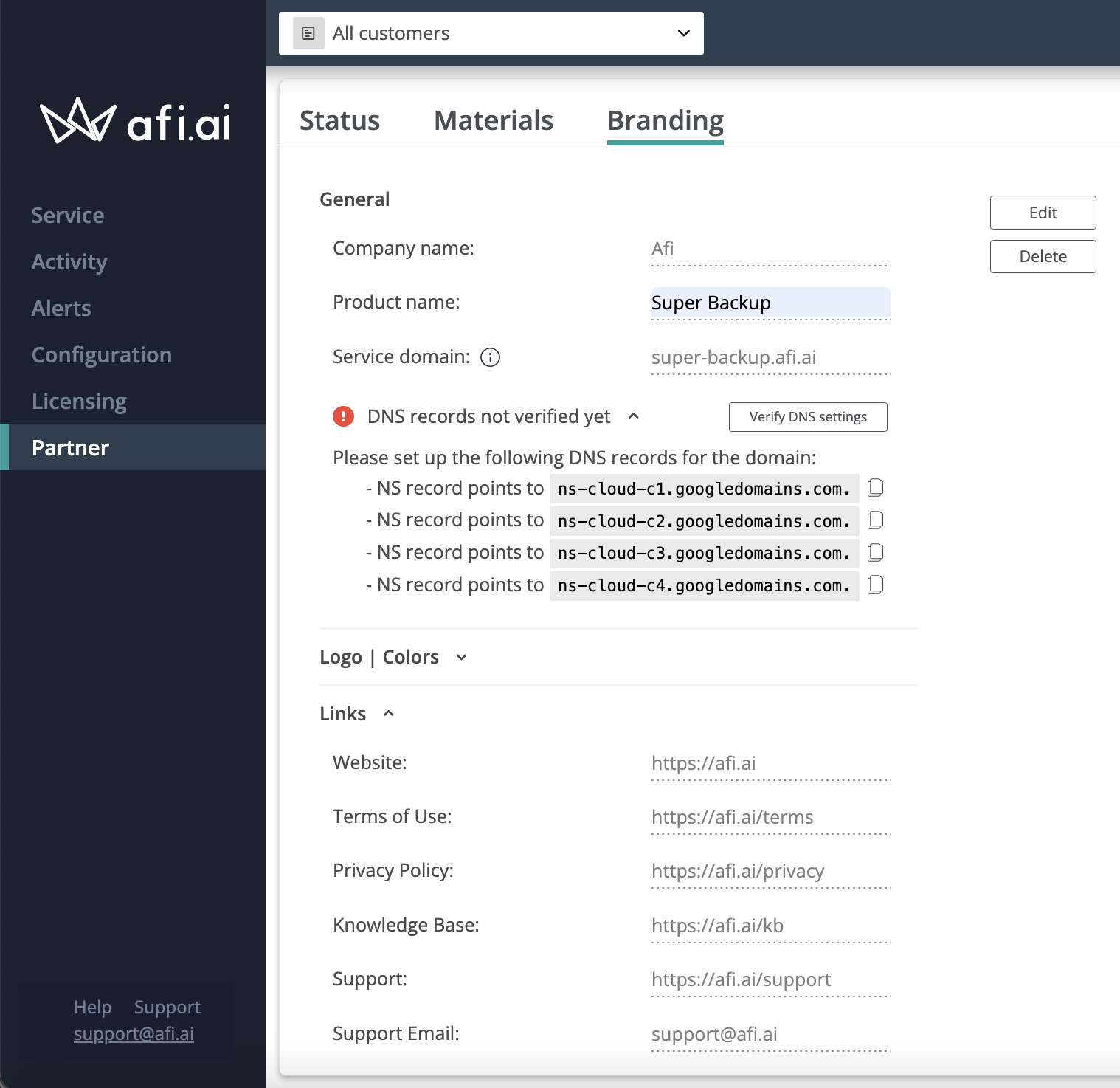Click the Terms of Use URL field
The image size is (1120, 1088).
770,818
